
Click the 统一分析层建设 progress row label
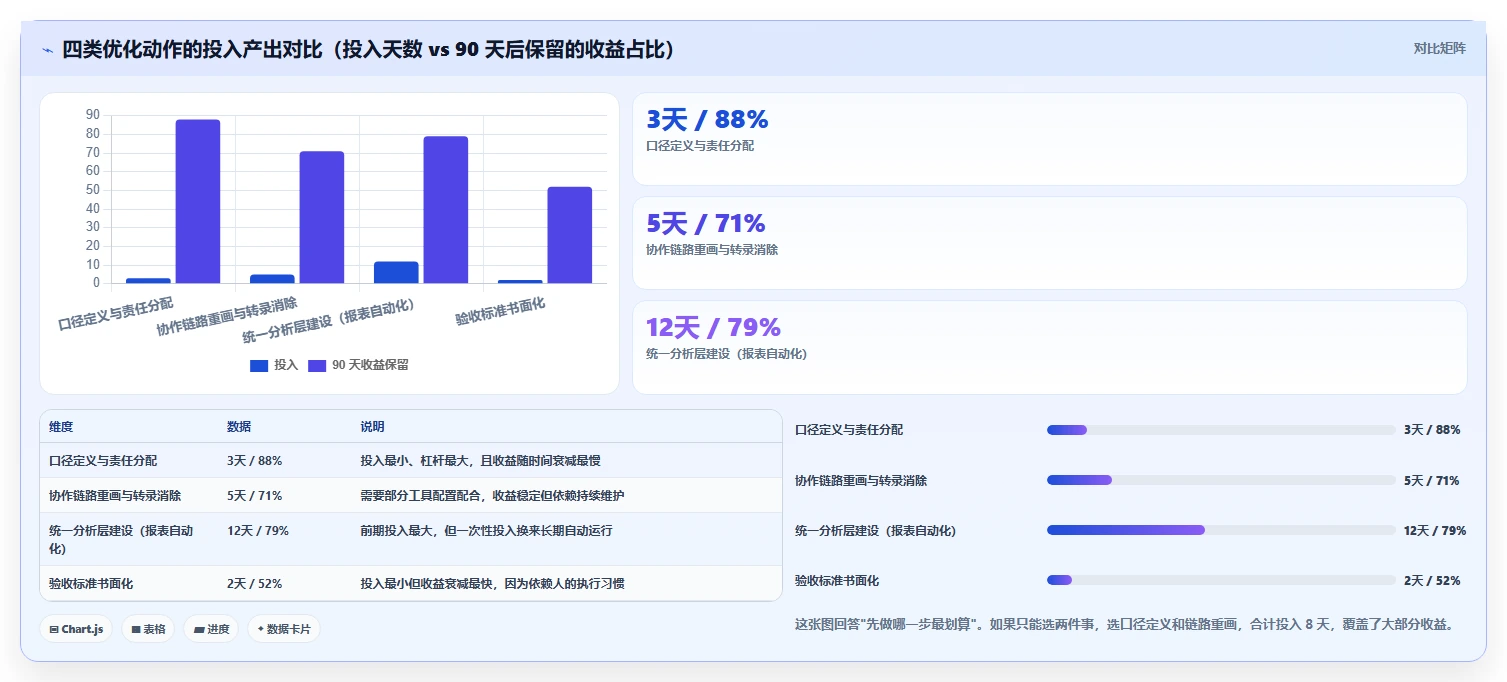pos(875,530)
